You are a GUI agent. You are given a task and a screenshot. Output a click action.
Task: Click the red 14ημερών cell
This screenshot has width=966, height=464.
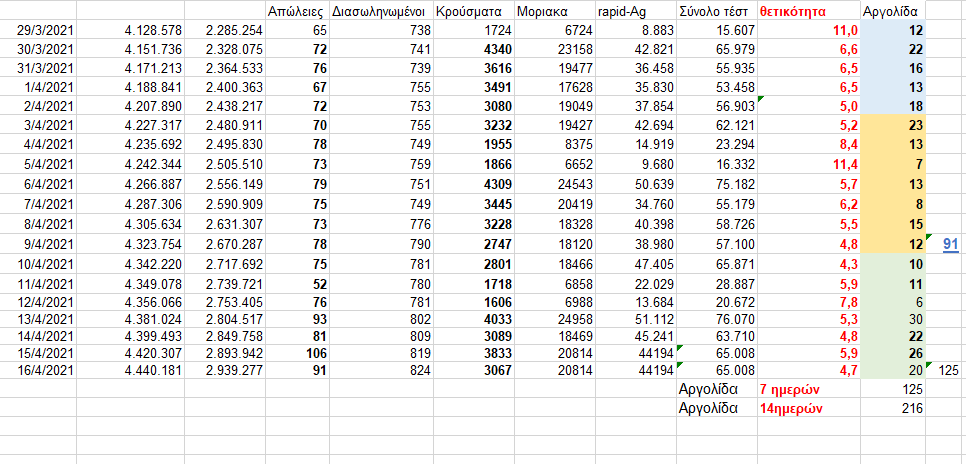pyautogui.click(x=796, y=408)
